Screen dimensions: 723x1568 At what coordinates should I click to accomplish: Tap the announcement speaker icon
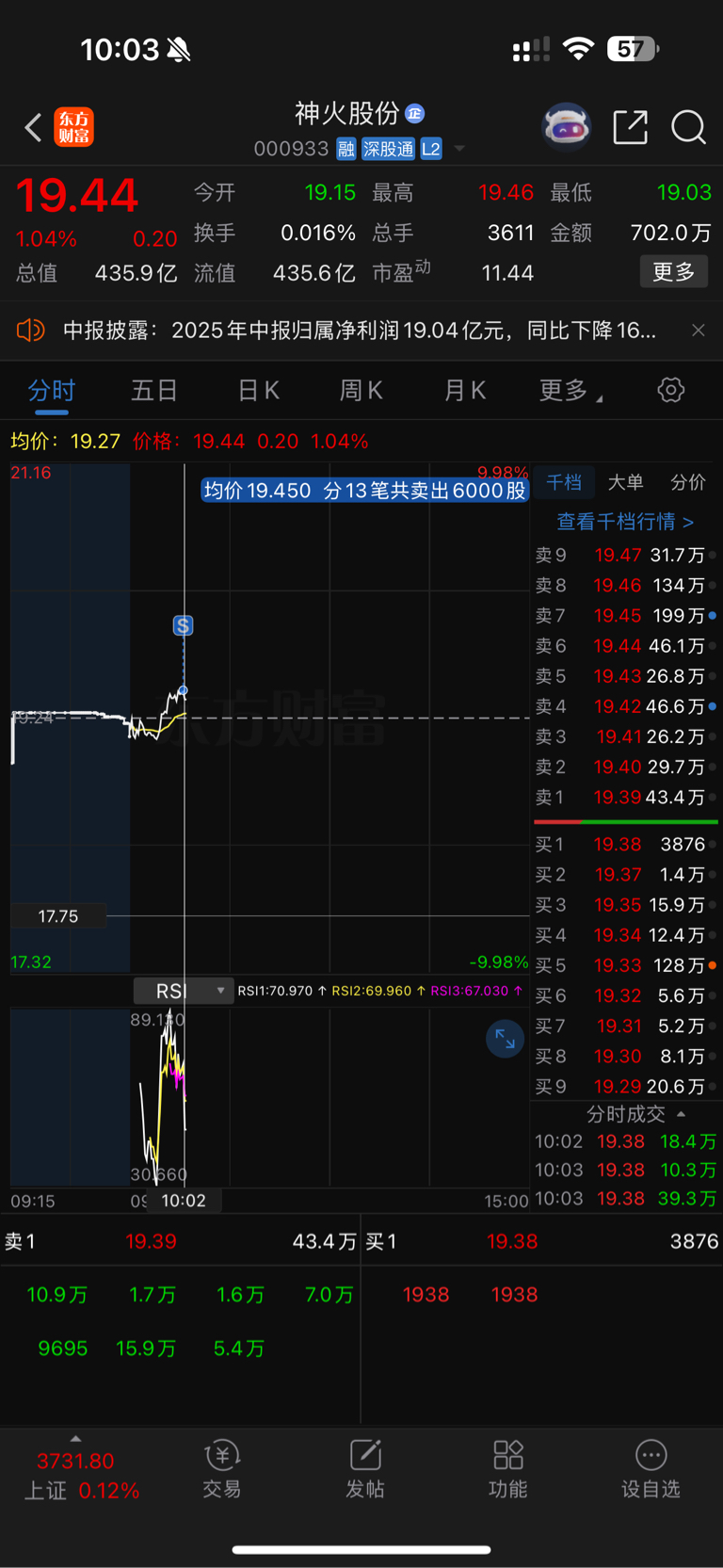[x=30, y=330]
